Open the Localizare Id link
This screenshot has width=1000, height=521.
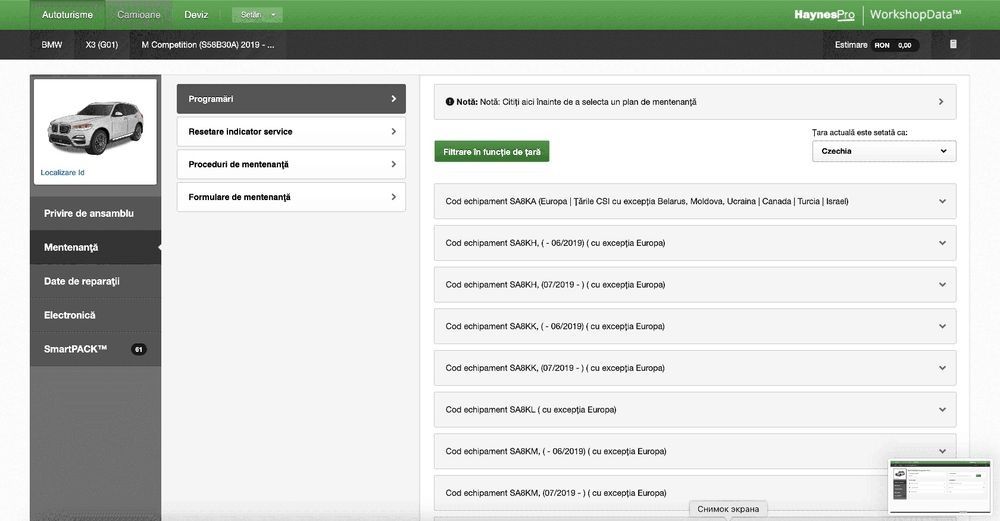pos(62,173)
